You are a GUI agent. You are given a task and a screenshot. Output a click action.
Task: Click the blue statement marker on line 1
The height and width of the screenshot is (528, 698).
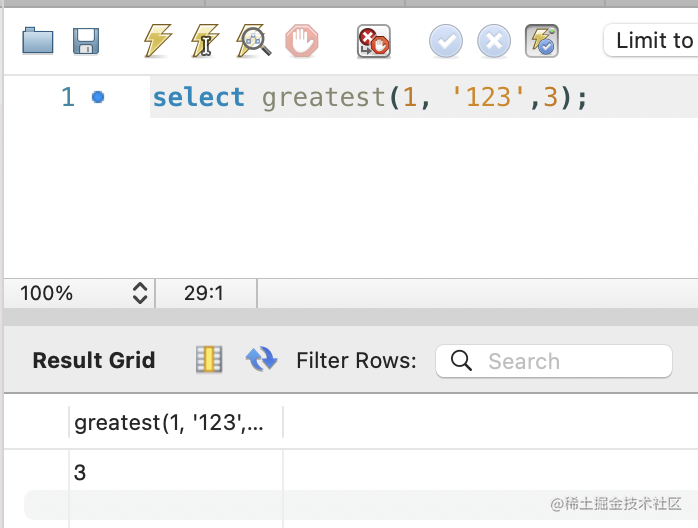coord(97,97)
